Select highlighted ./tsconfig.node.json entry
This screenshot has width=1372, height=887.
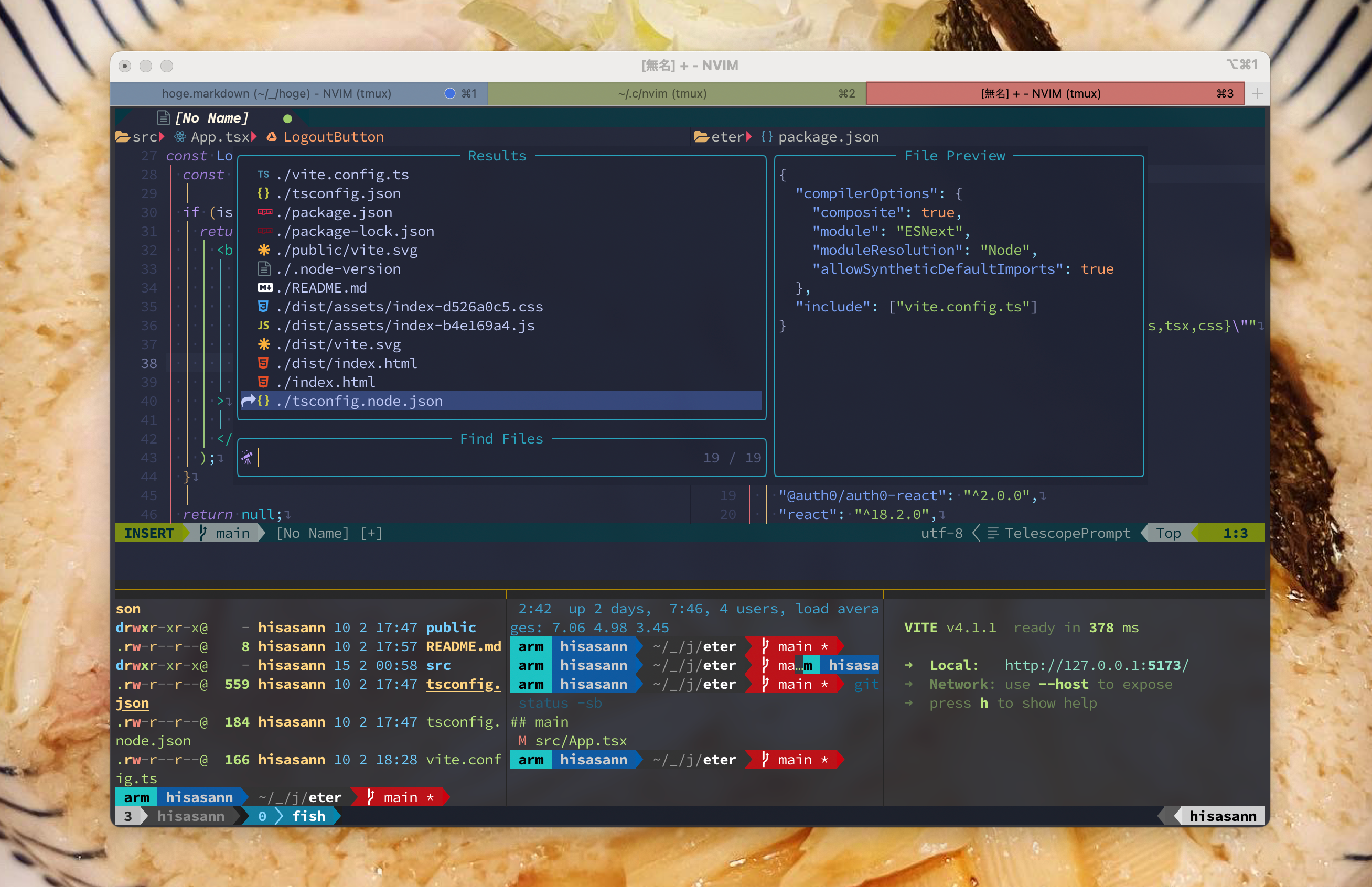coord(501,401)
